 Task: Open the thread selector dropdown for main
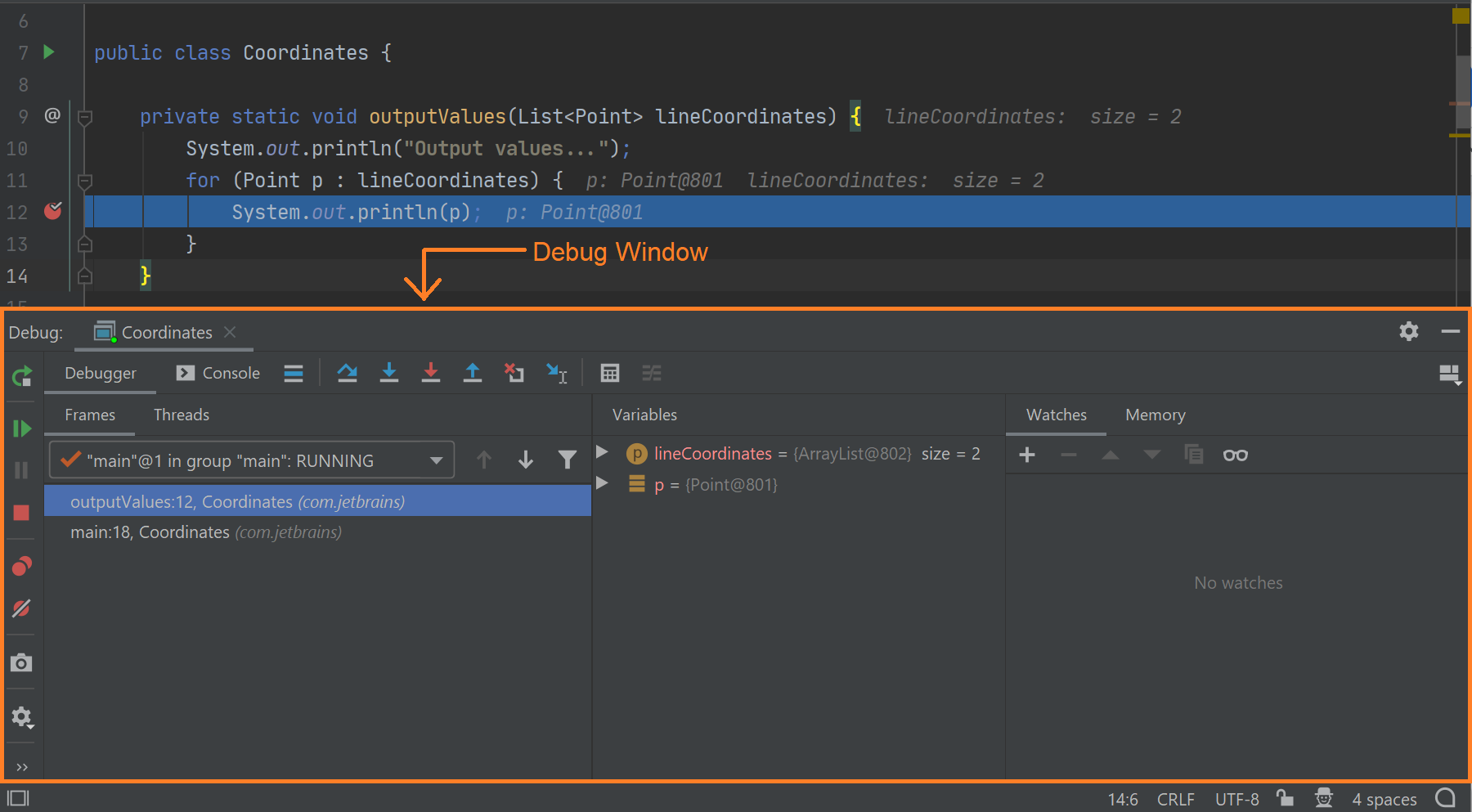(436, 460)
